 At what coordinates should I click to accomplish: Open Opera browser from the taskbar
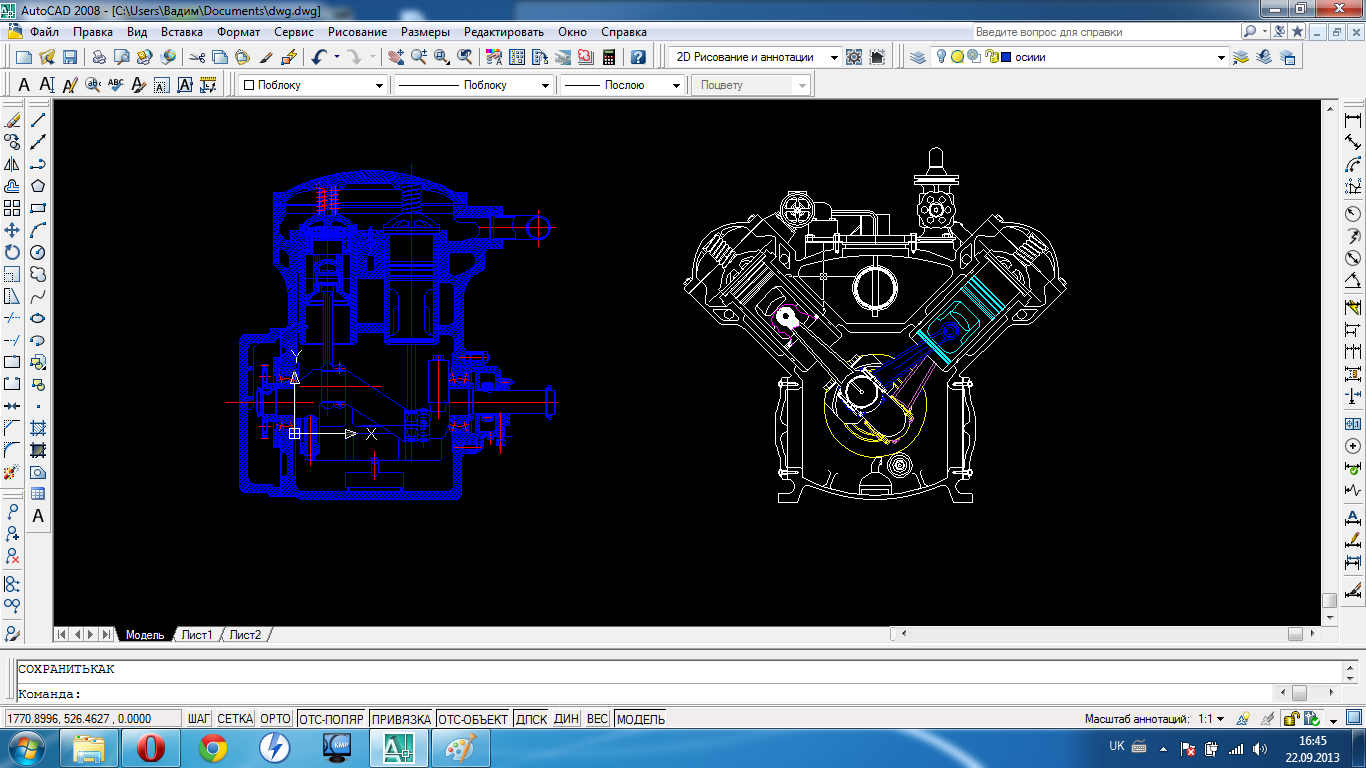point(151,747)
